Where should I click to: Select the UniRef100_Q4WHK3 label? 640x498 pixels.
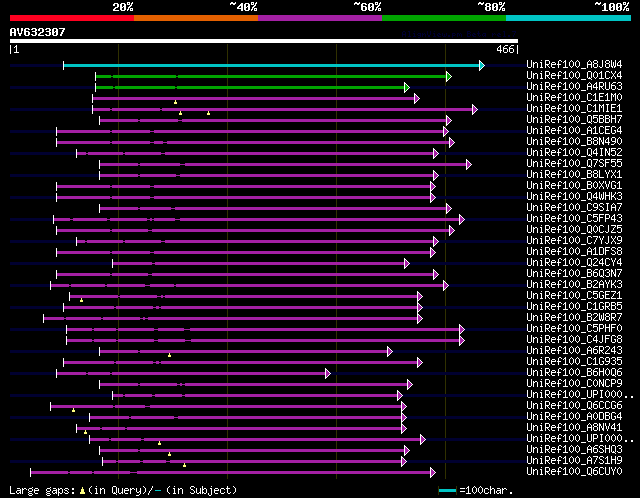coord(574,197)
